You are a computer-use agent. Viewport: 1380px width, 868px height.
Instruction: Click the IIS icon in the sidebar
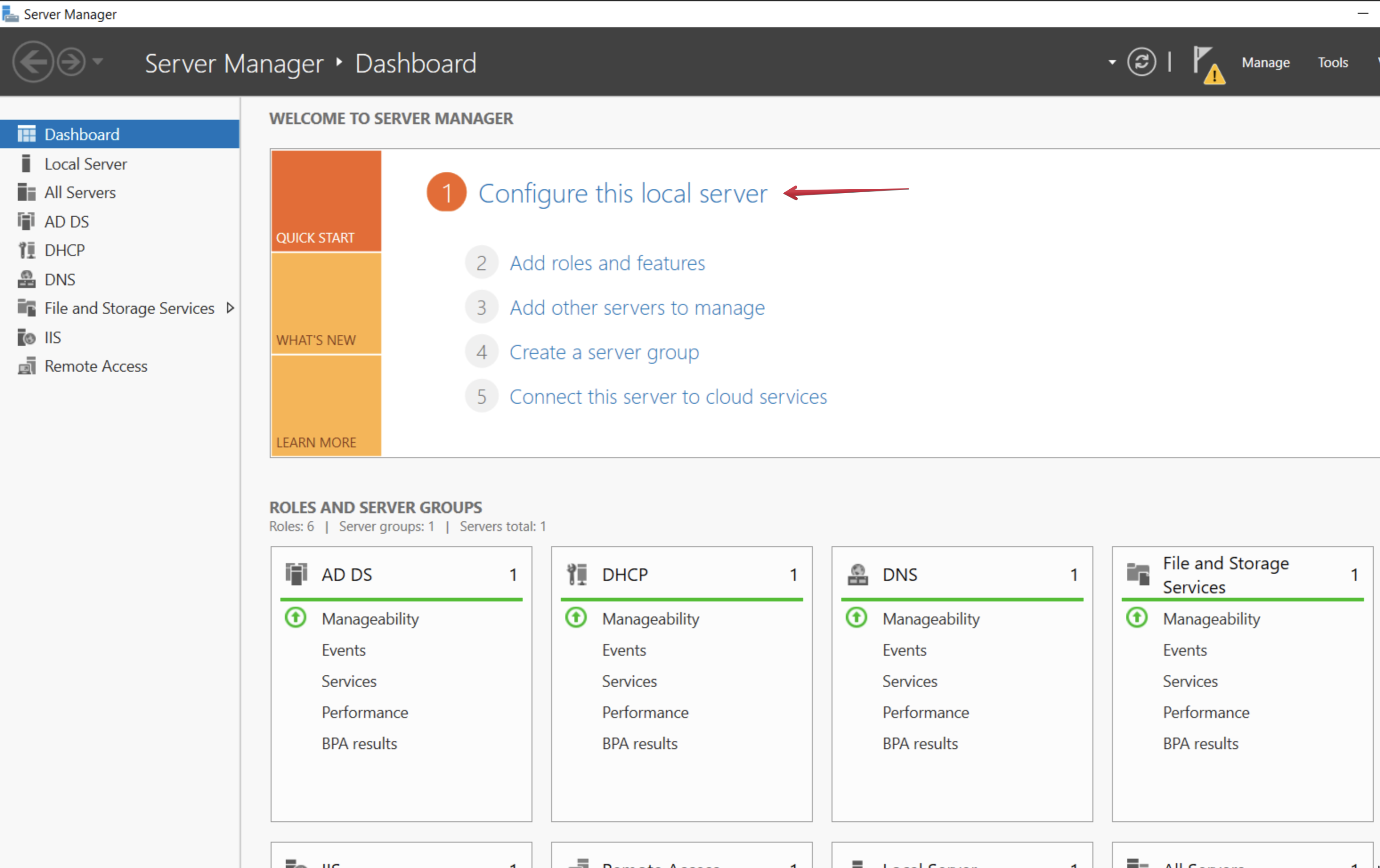pos(26,337)
